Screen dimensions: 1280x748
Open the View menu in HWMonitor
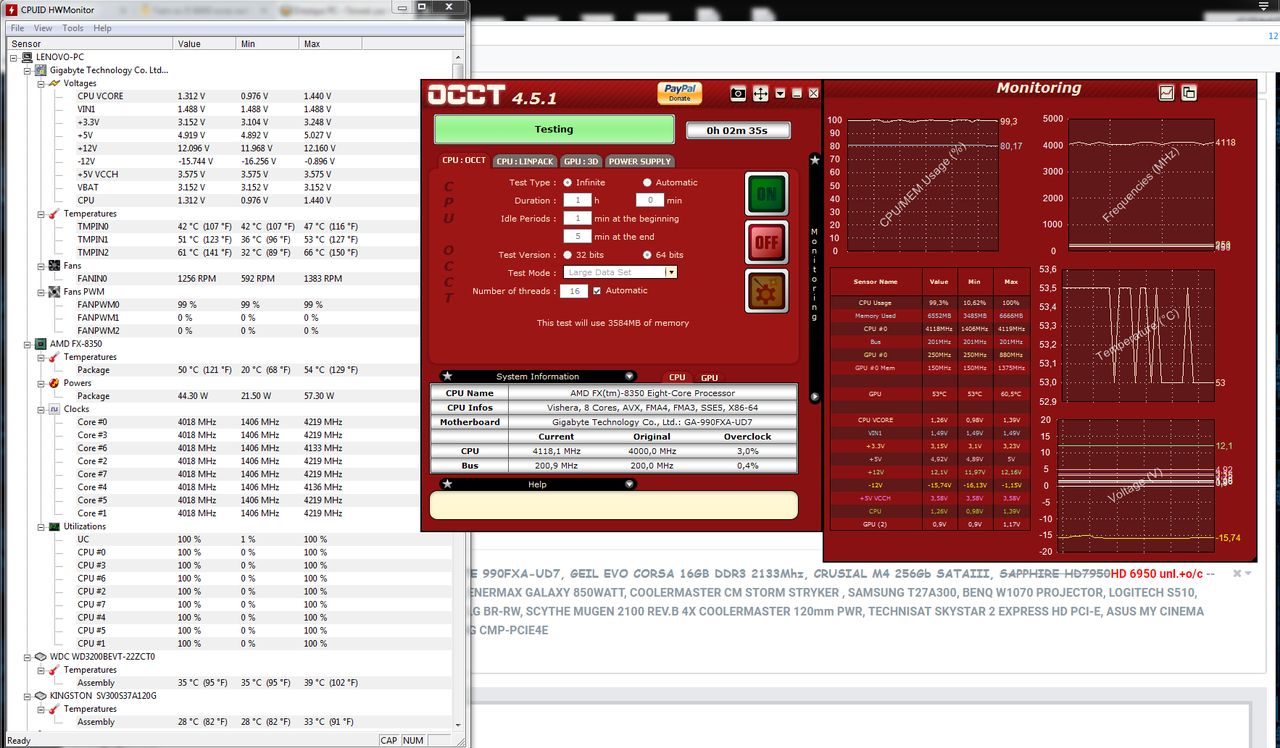43,28
